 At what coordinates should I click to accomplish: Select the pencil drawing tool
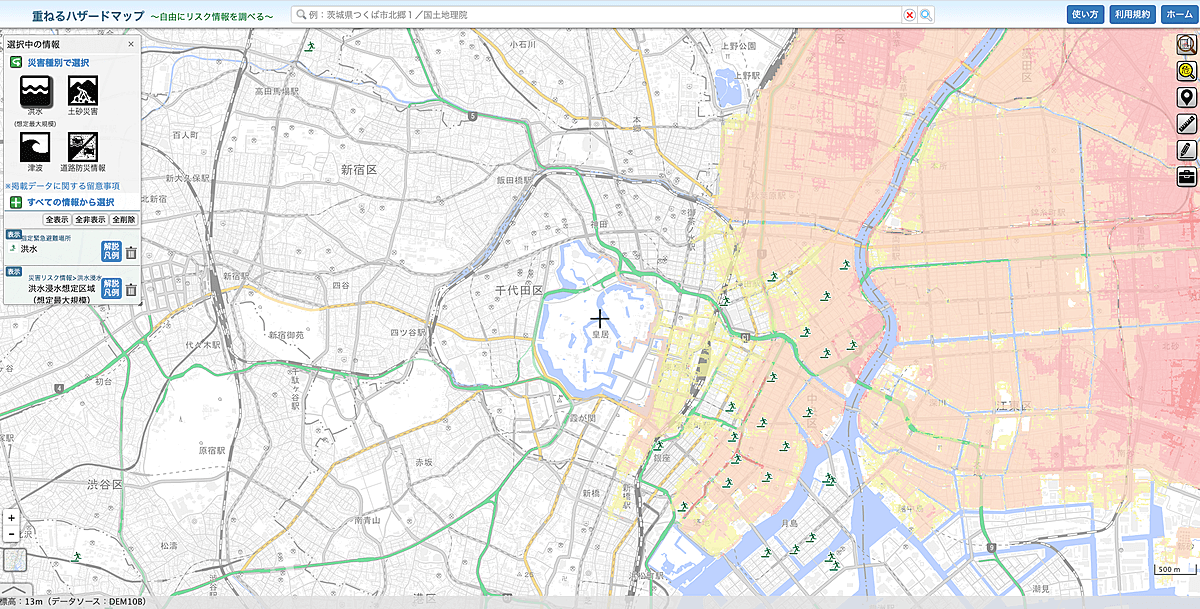pos(1186,150)
